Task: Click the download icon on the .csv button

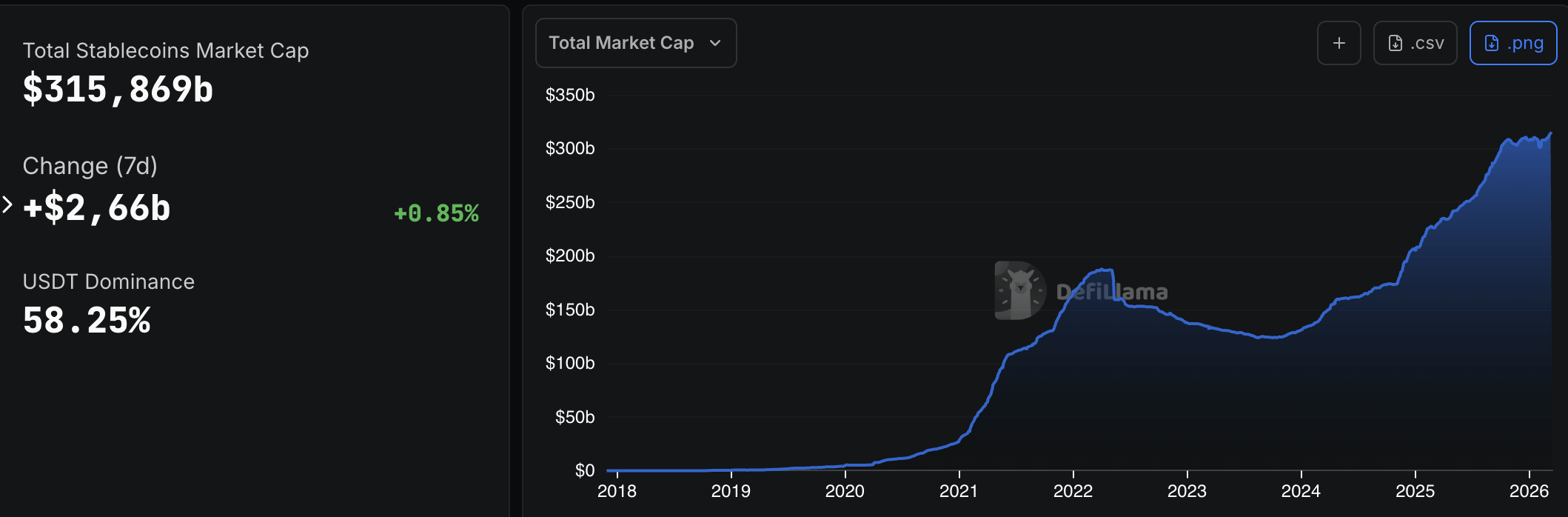Action: 1395,43
